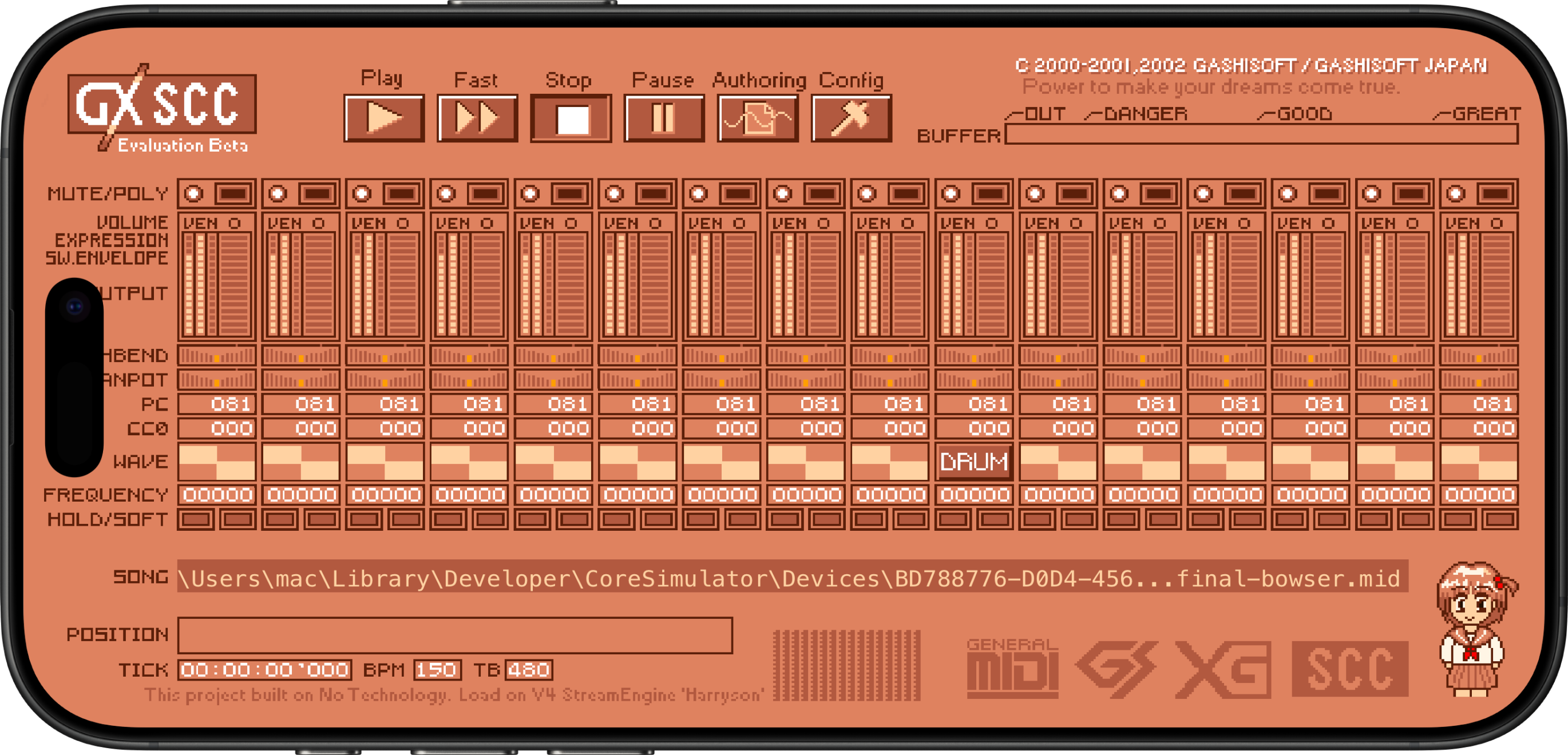Viewport: 1568px width, 755px height.
Task: Open Config with the hammer icon
Action: click(x=851, y=118)
